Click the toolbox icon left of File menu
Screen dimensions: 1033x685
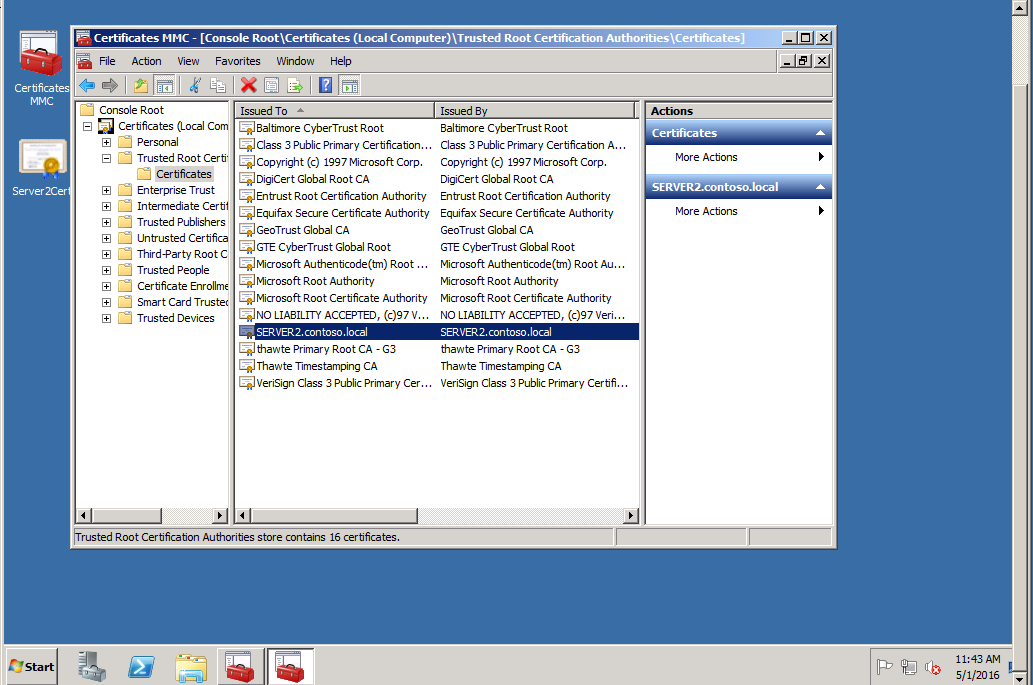tap(84, 61)
